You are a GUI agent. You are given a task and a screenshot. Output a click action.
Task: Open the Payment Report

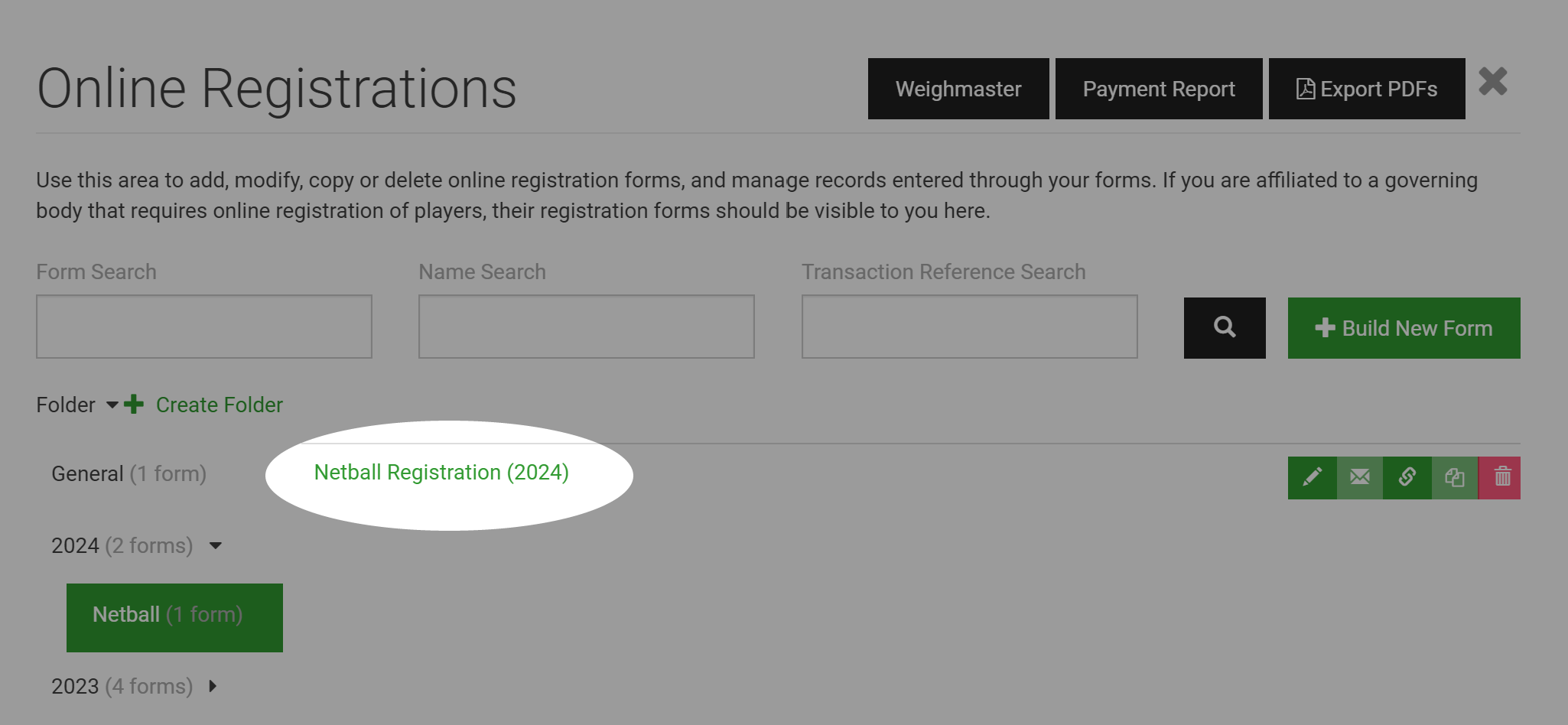point(1159,89)
